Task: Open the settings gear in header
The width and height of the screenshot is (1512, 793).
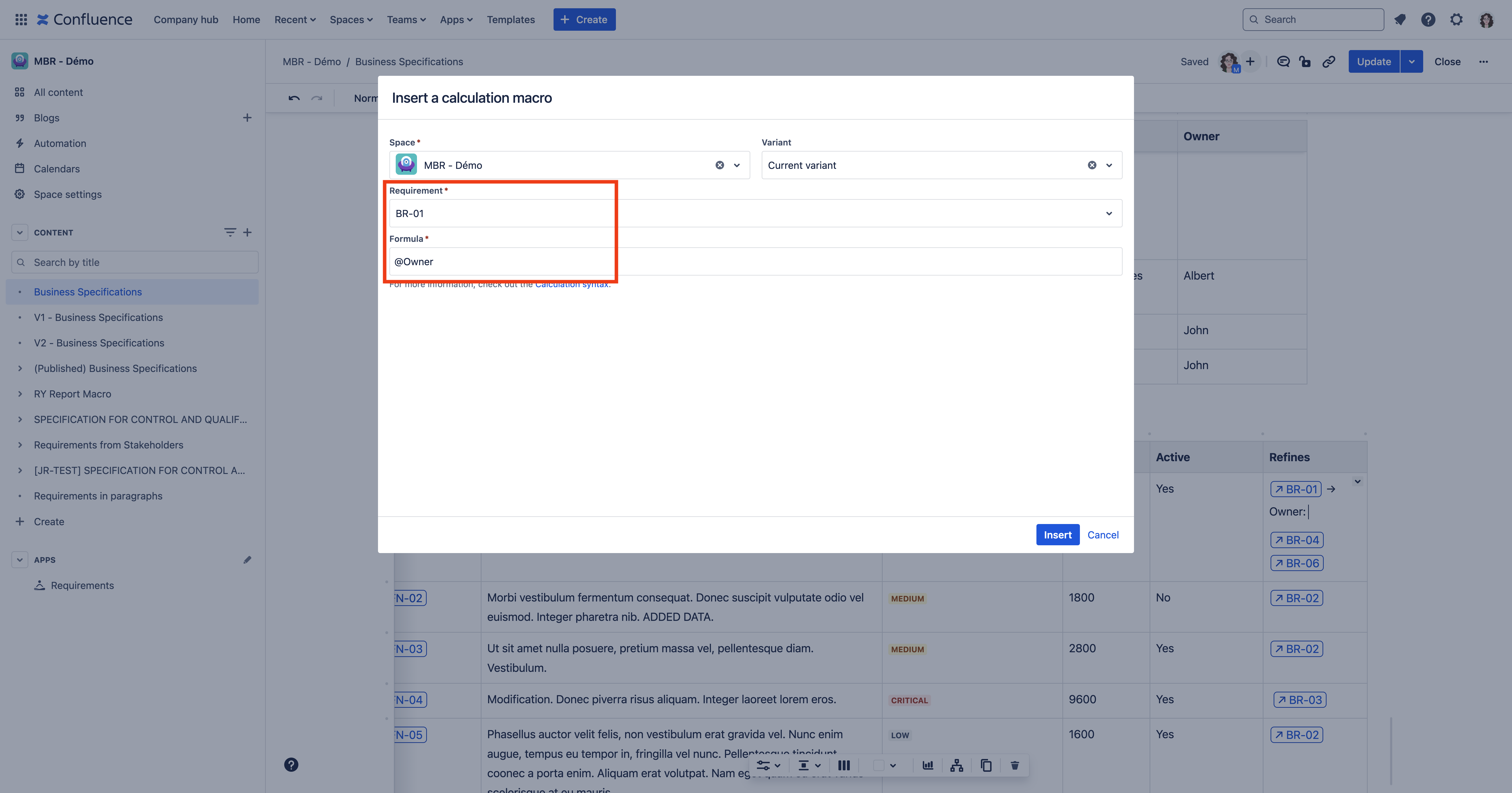Action: [1456, 19]
